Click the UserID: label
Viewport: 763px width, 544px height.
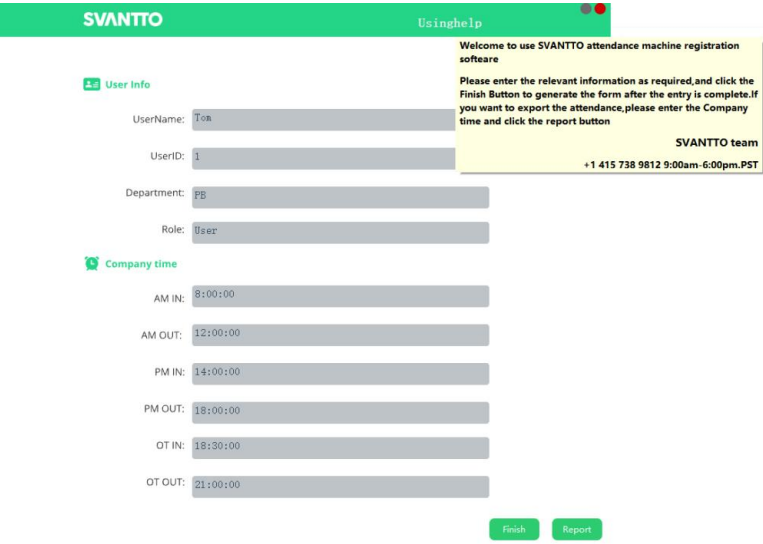pos(167,156)
